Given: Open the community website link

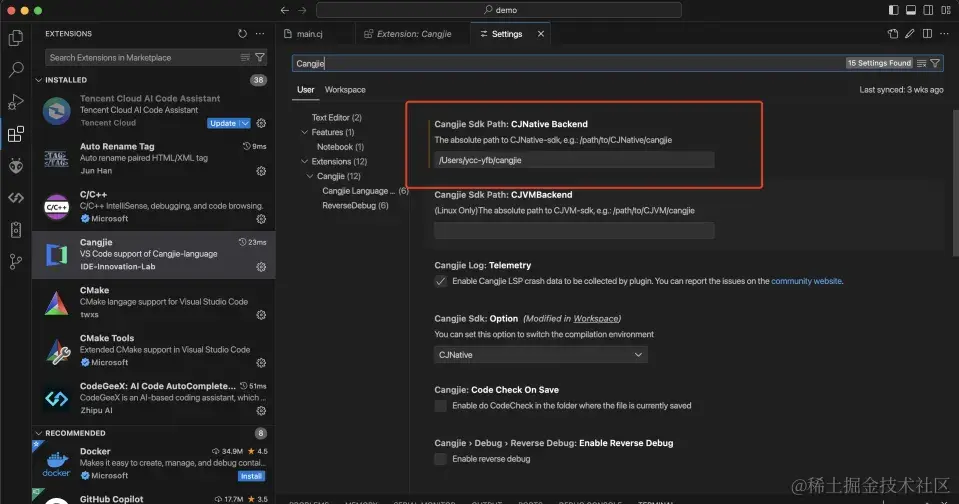Looking at the screenshot, I should click(x=806, y=281).
